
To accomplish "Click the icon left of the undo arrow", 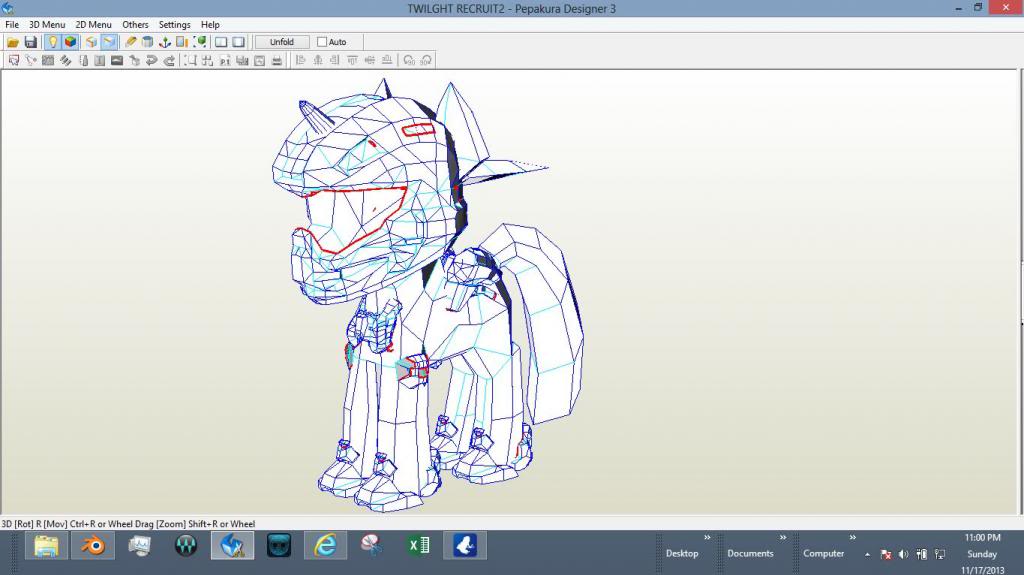I will (x=135, y=60).
